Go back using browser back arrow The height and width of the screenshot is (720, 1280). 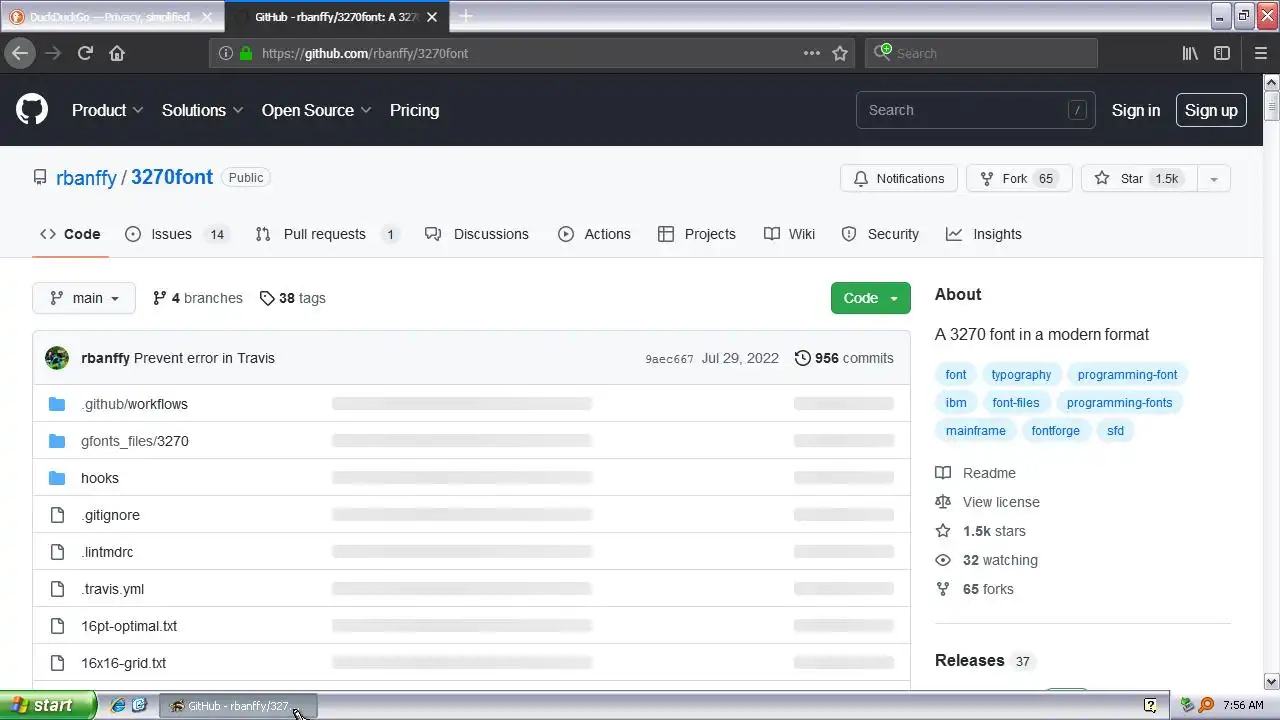[20, 53]
